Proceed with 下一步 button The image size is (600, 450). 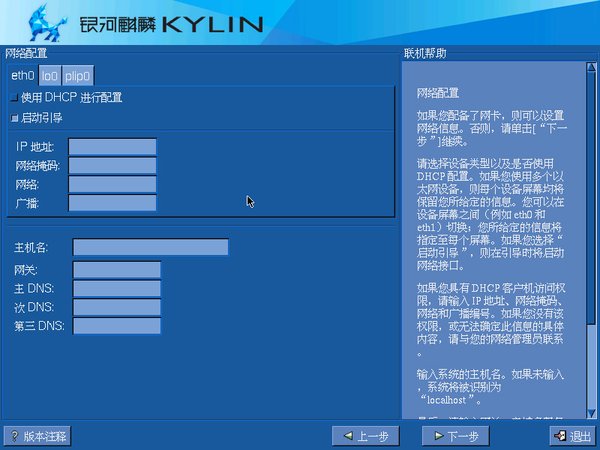[456, 436]
